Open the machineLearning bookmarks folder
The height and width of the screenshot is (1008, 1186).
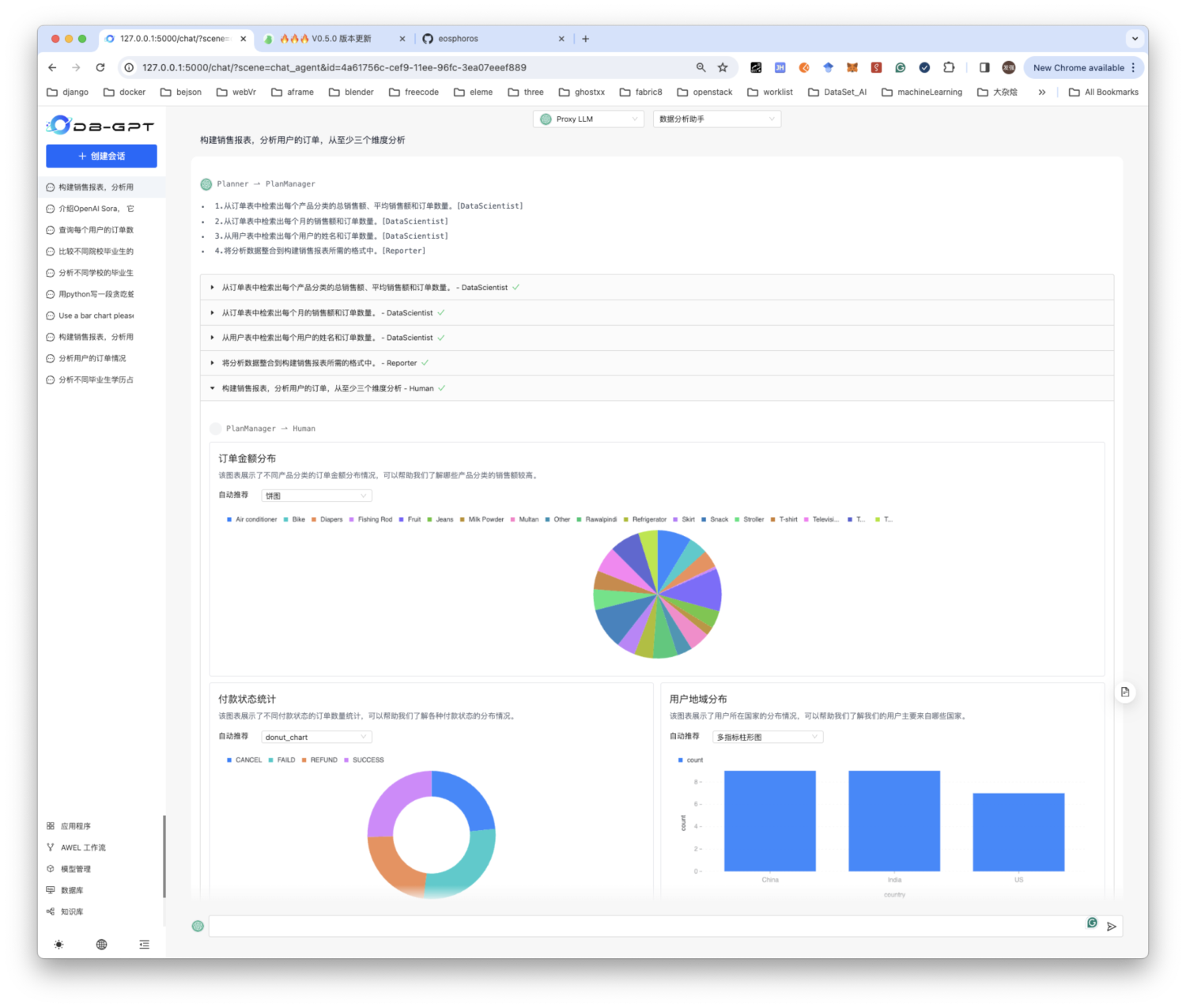point(922,92)
